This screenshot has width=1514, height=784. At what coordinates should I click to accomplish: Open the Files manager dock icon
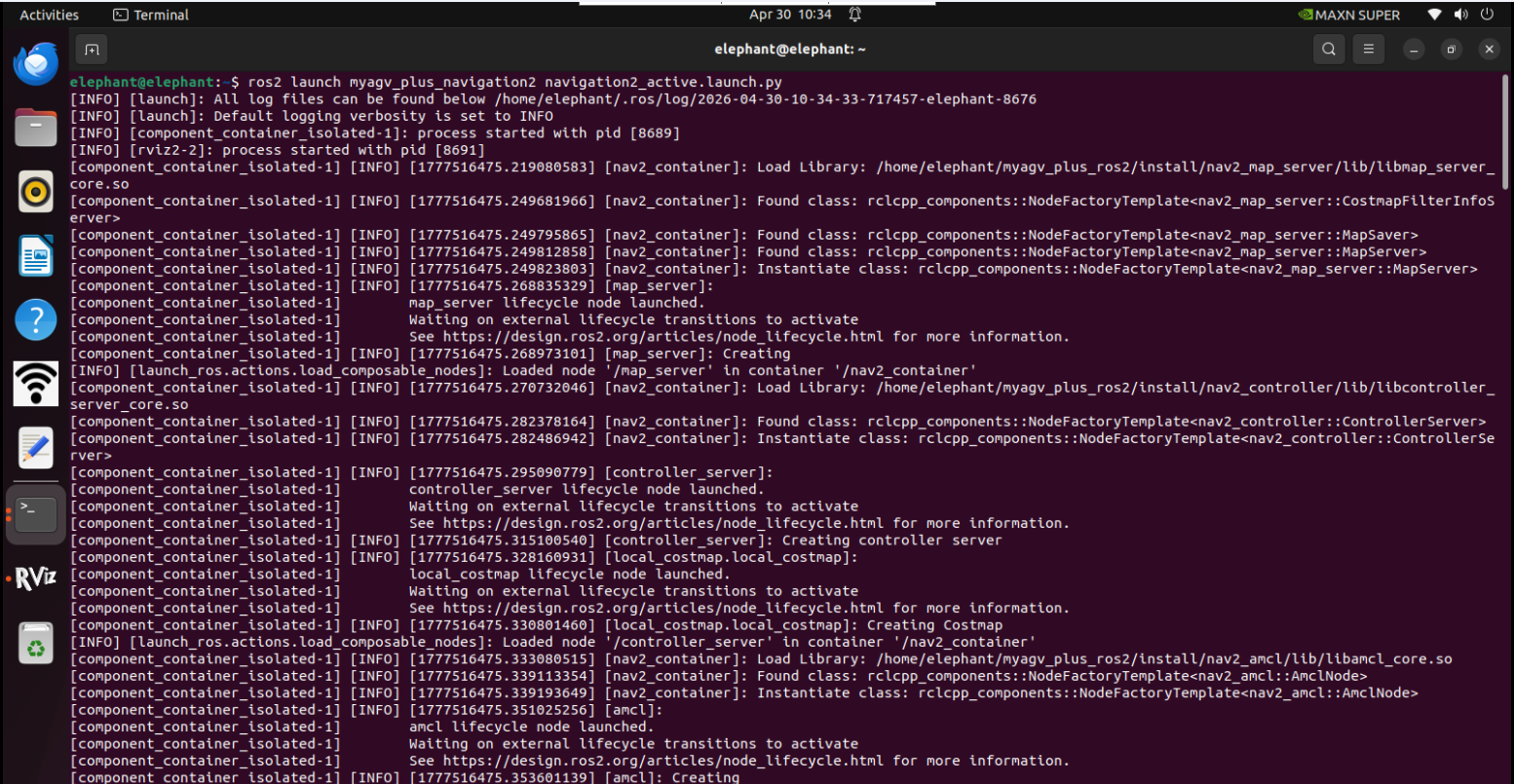36,128
